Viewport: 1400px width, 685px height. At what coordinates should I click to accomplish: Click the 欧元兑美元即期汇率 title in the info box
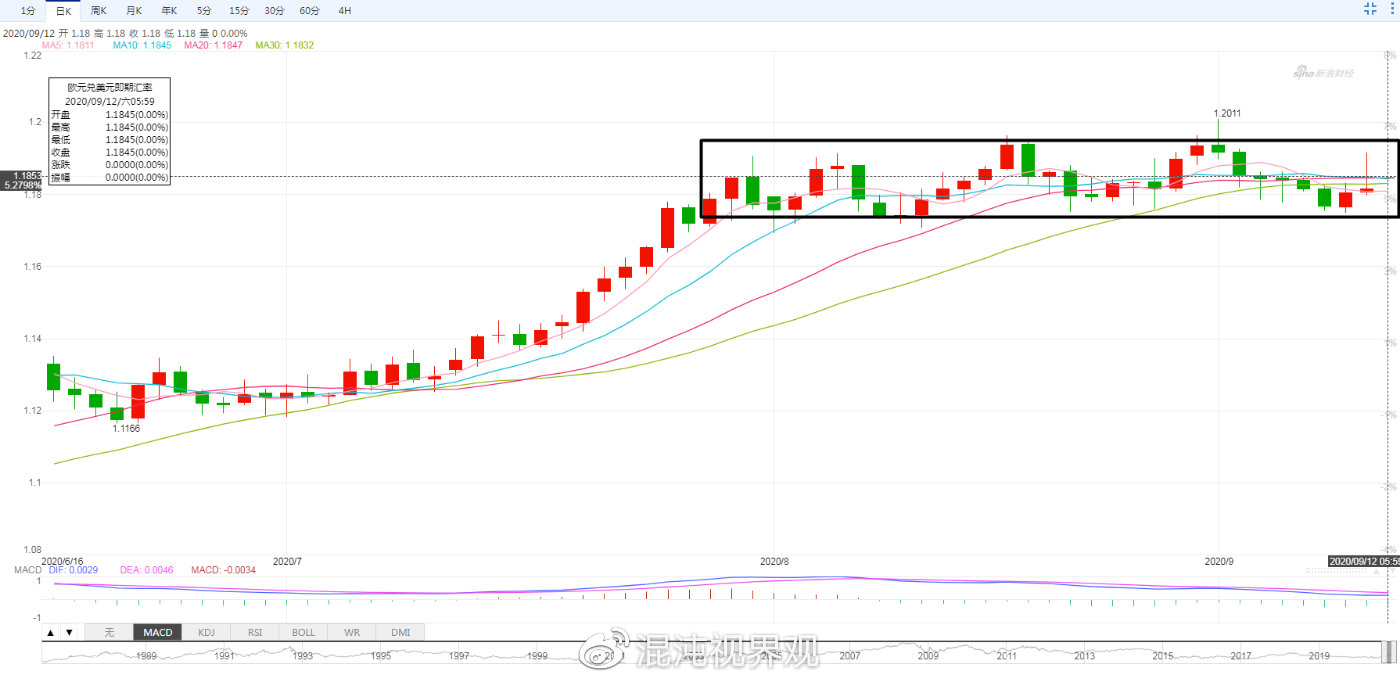(x=110, y=88)
